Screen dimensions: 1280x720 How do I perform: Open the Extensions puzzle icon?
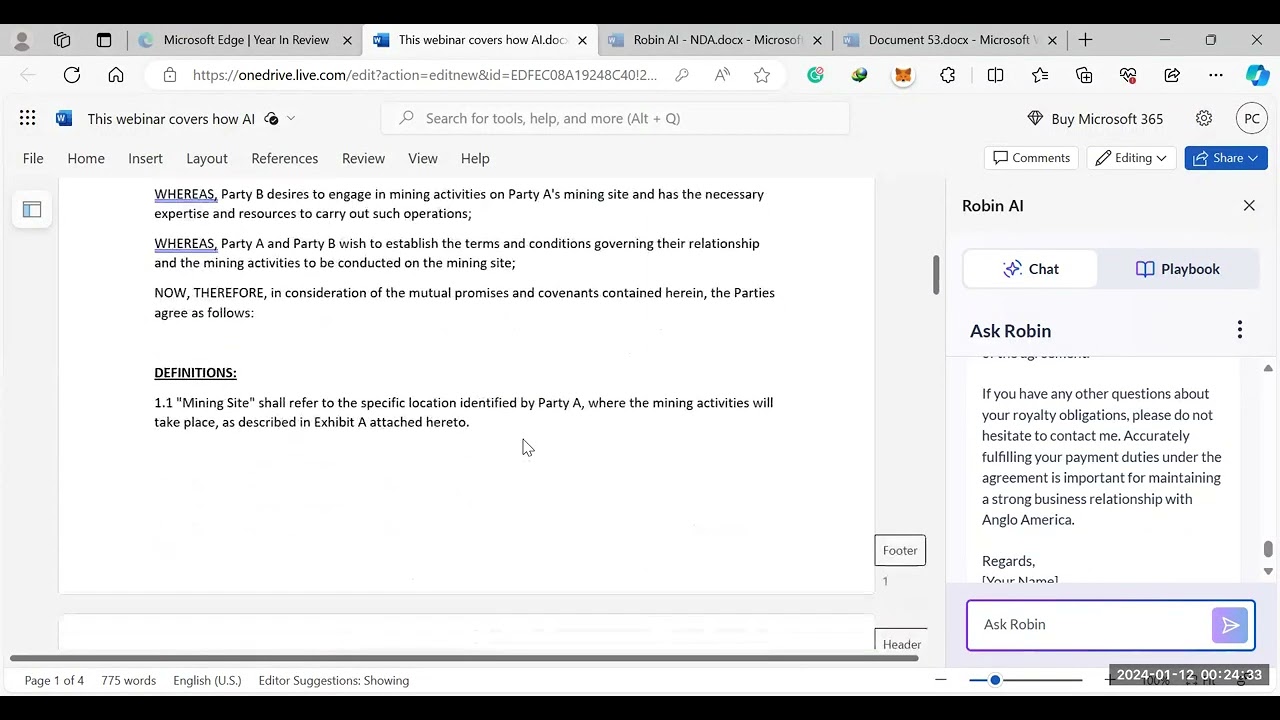(948, 75)
